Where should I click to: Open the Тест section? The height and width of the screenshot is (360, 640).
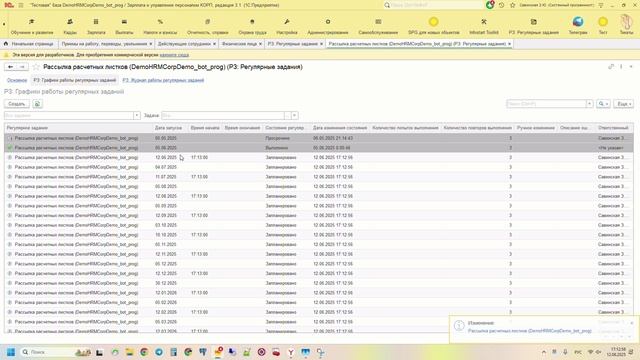click(603, 26)
